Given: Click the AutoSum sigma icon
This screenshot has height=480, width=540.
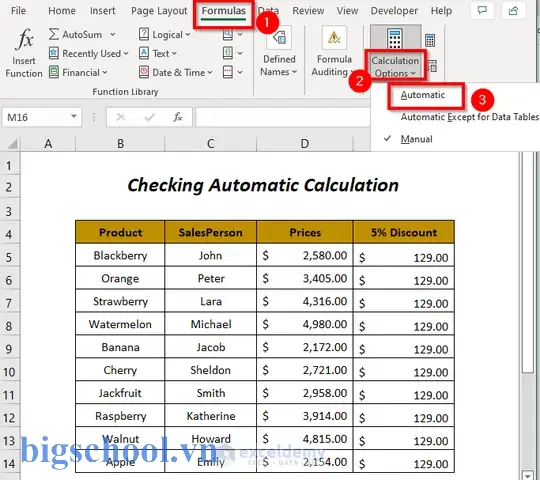Looking at the screenshot, I should coord(53,34).
